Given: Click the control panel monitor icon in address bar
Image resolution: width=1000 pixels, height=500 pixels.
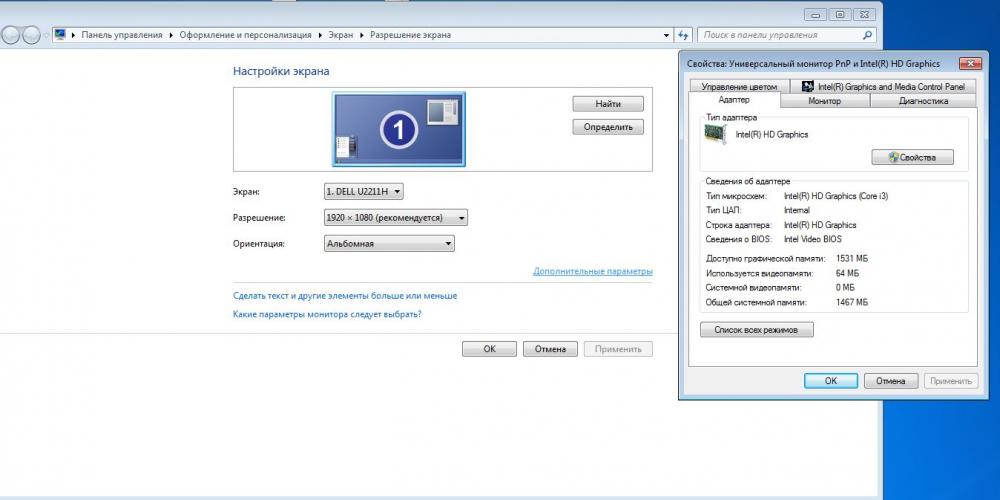Looking at the screenshot, I should coord(60,34).
